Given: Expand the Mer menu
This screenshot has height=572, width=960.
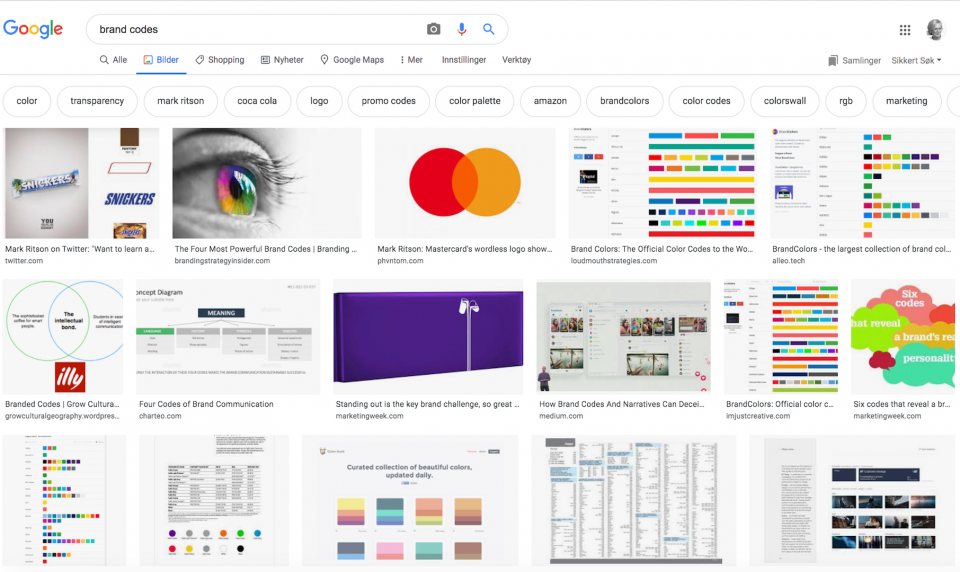Looking at the screenshot, I should click(411, 60).
